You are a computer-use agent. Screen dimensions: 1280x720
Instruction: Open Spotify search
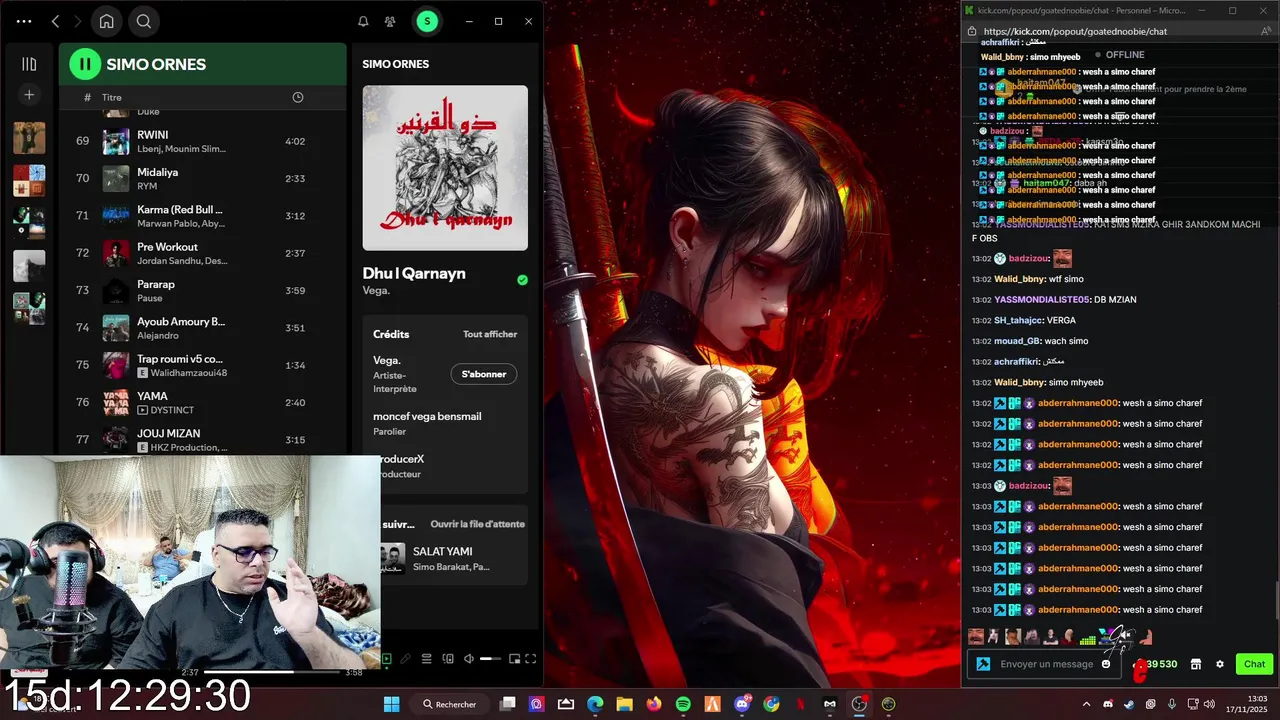point(144,21)
